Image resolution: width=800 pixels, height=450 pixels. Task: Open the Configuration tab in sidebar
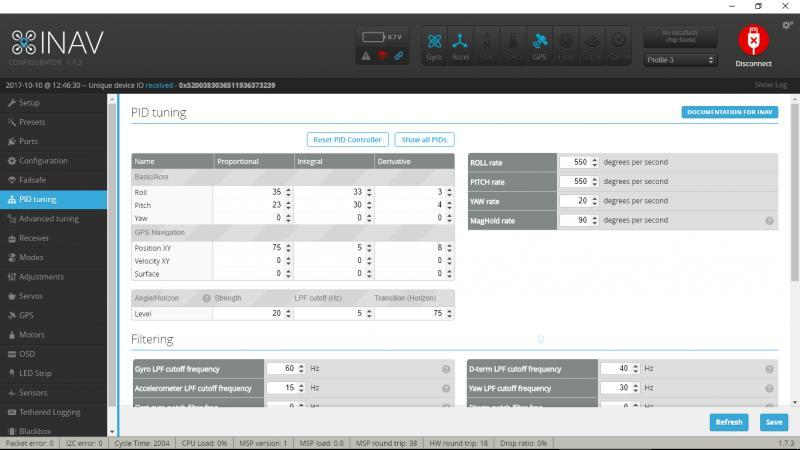pos(43,160)
